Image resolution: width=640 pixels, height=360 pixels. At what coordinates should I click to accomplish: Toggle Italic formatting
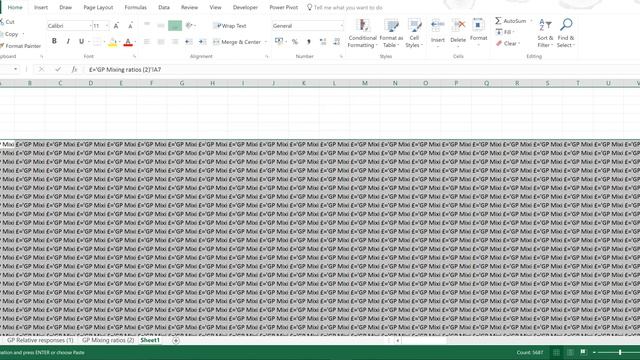[x=68, y=41]
